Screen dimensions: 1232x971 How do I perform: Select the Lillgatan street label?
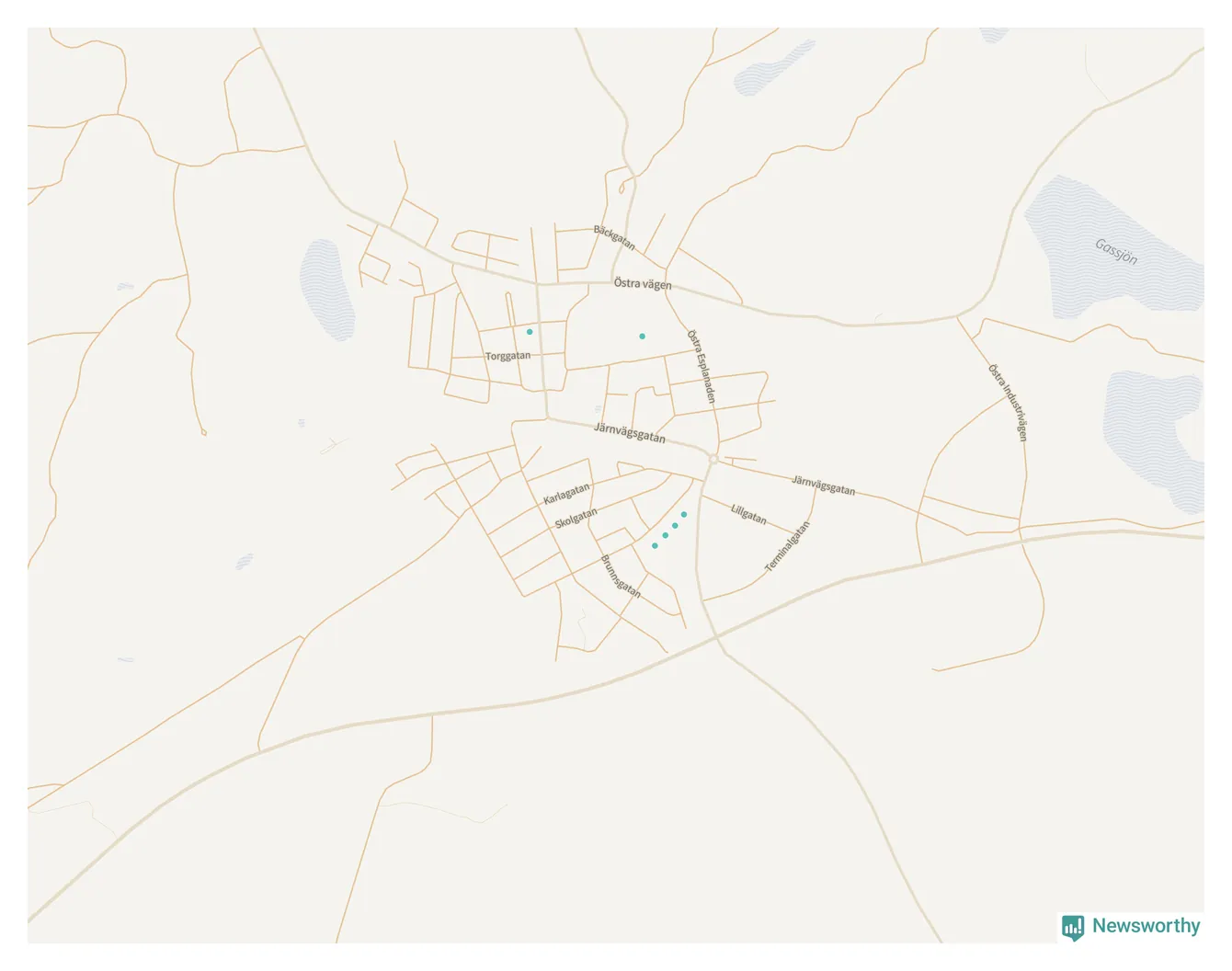click(x=748, y=514)
